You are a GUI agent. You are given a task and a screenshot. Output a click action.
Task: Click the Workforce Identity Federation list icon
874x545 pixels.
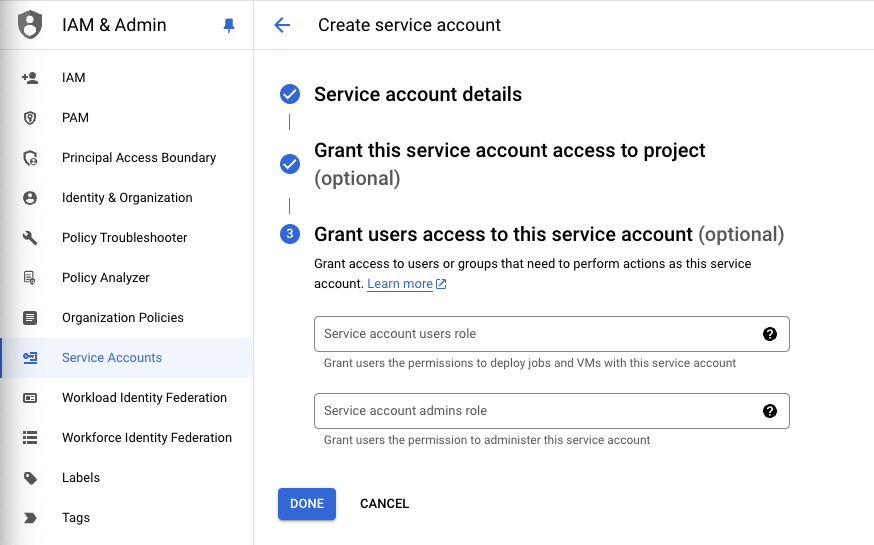pos(30,438)
